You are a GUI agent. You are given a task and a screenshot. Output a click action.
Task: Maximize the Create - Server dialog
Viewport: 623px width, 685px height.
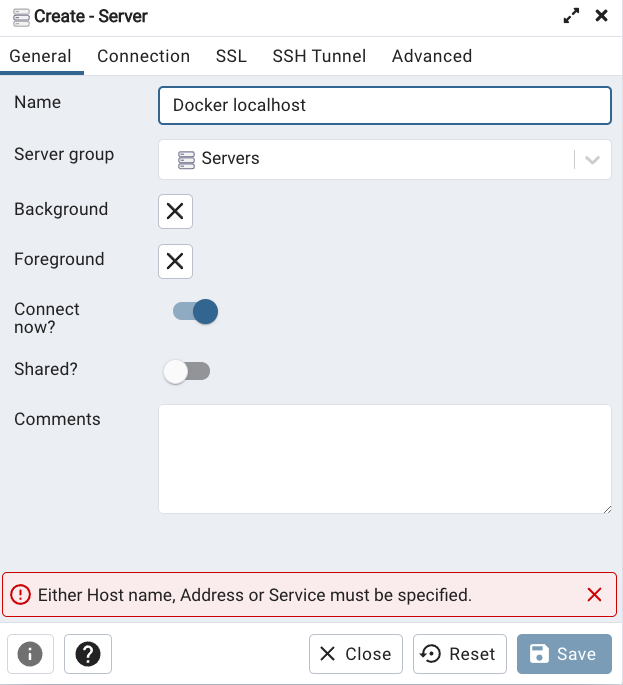pos(571,16)
